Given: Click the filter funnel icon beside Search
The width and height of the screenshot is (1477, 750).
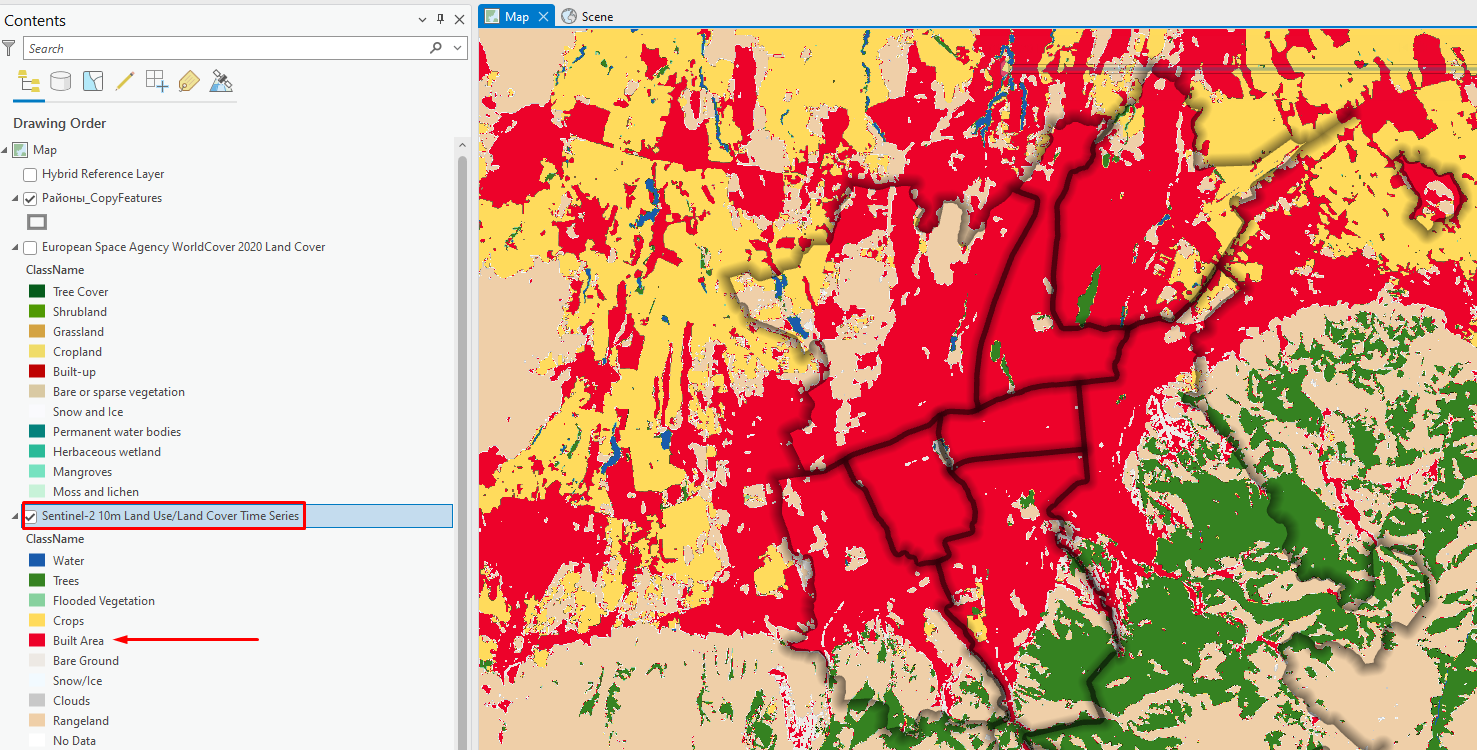Looking at the screenshot, I should pyautogui.click(x=9, y=48).
